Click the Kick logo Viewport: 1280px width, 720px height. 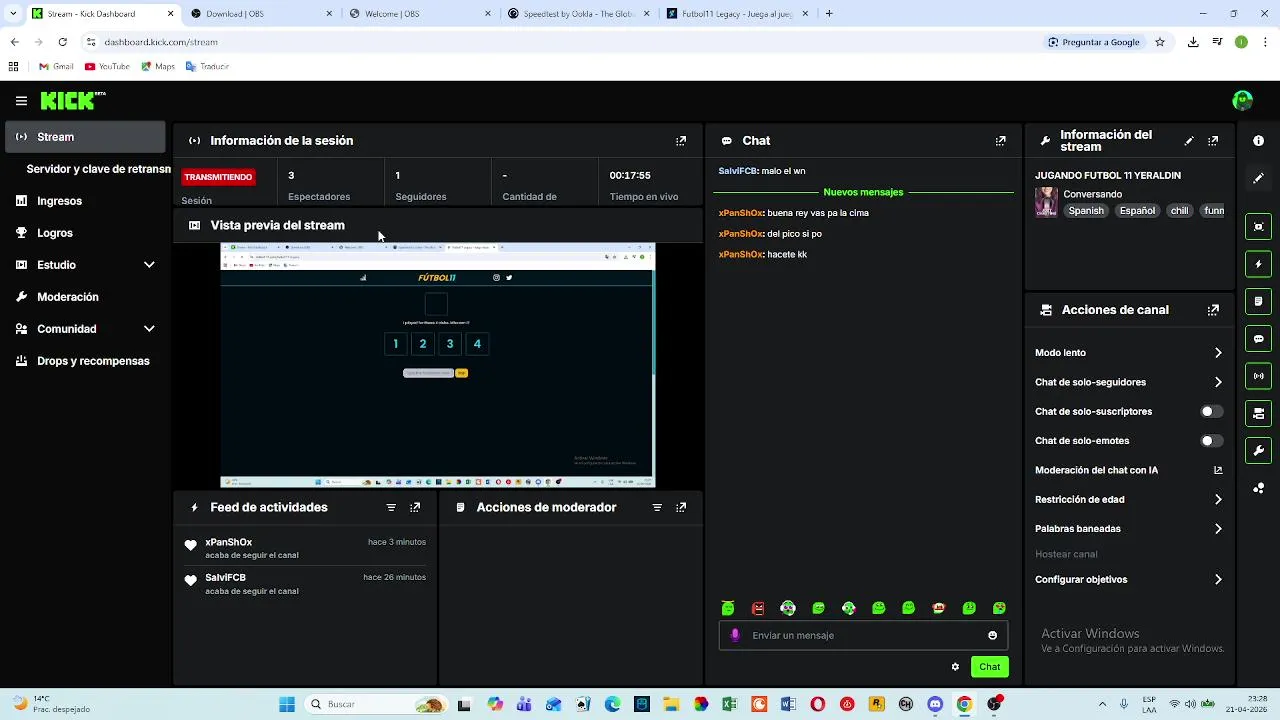tap(72, 100)
